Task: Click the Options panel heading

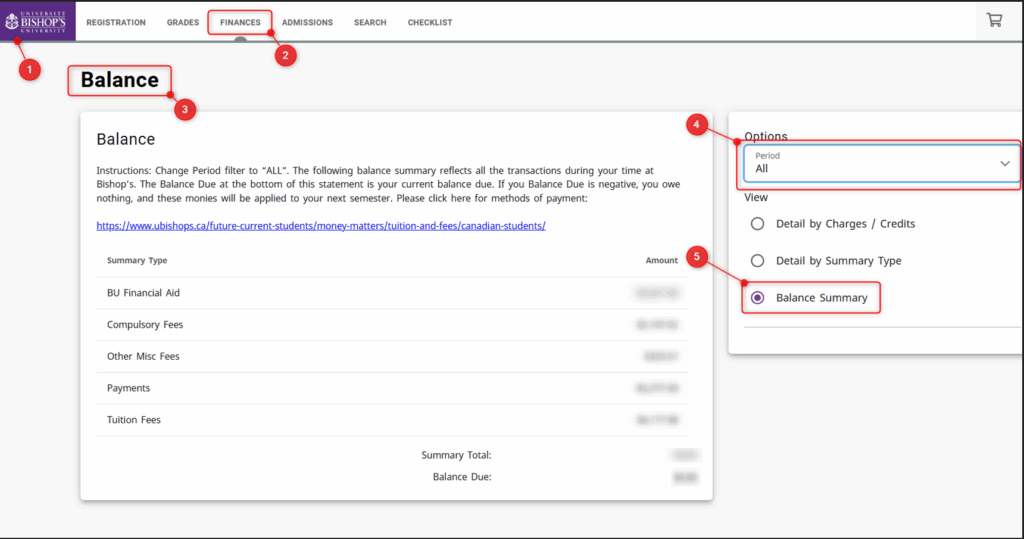Action: (765, 136)
